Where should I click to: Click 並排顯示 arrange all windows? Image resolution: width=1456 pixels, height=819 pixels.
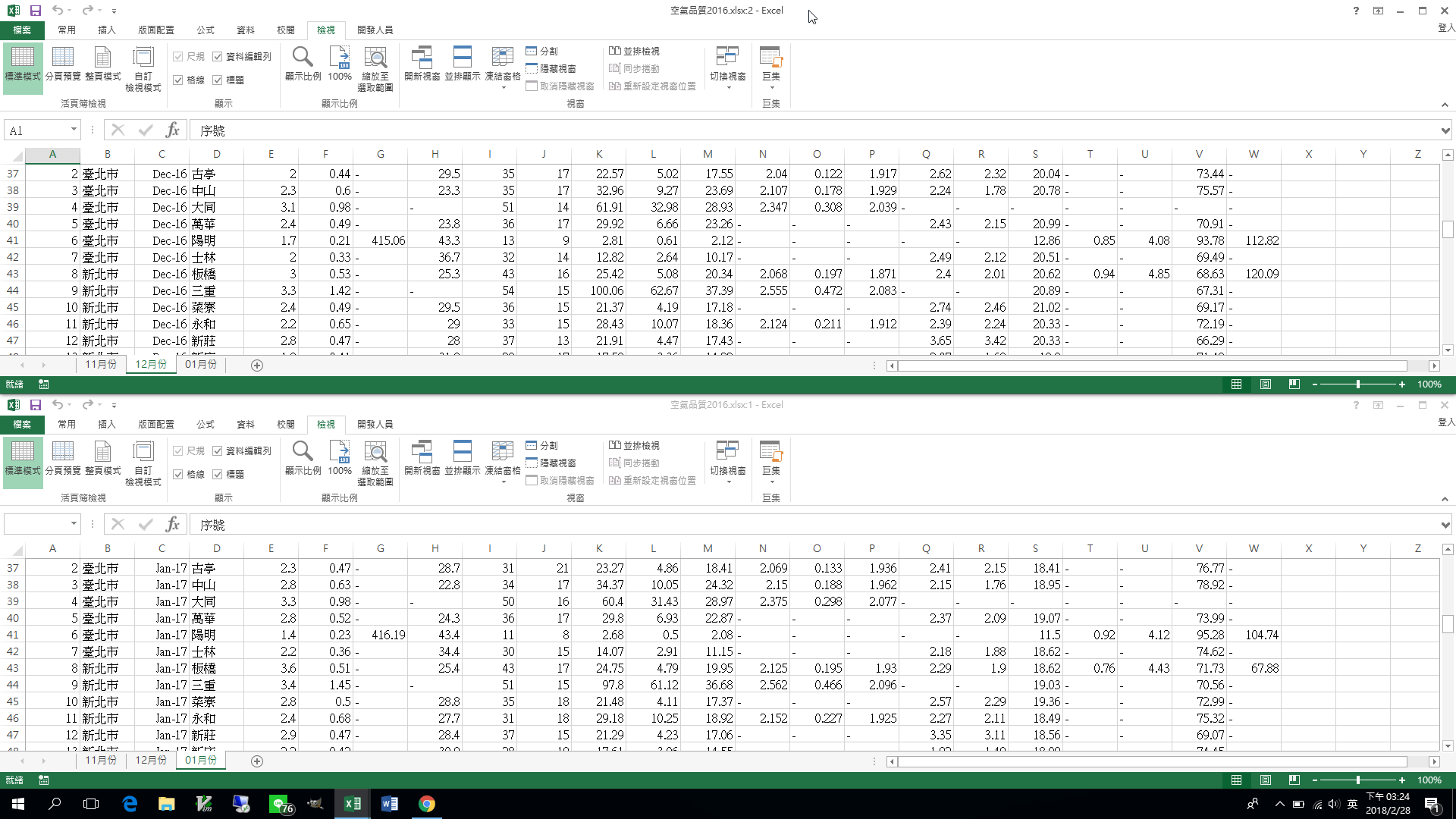point(462,64)
